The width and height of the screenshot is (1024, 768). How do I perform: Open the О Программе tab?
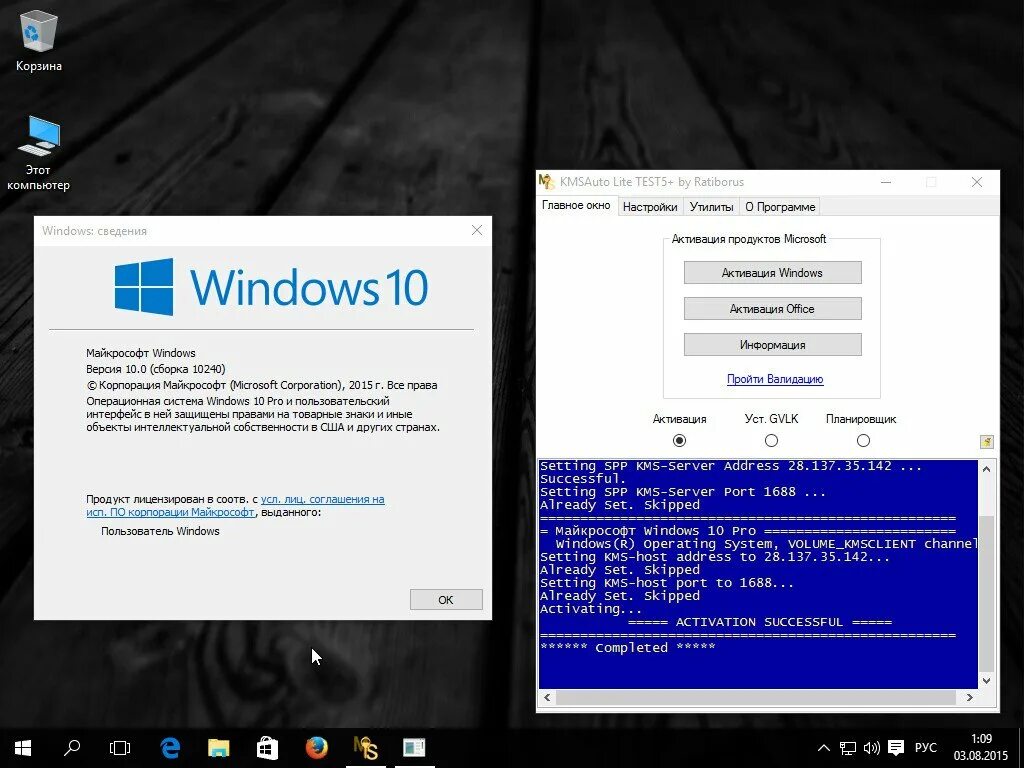780,207
